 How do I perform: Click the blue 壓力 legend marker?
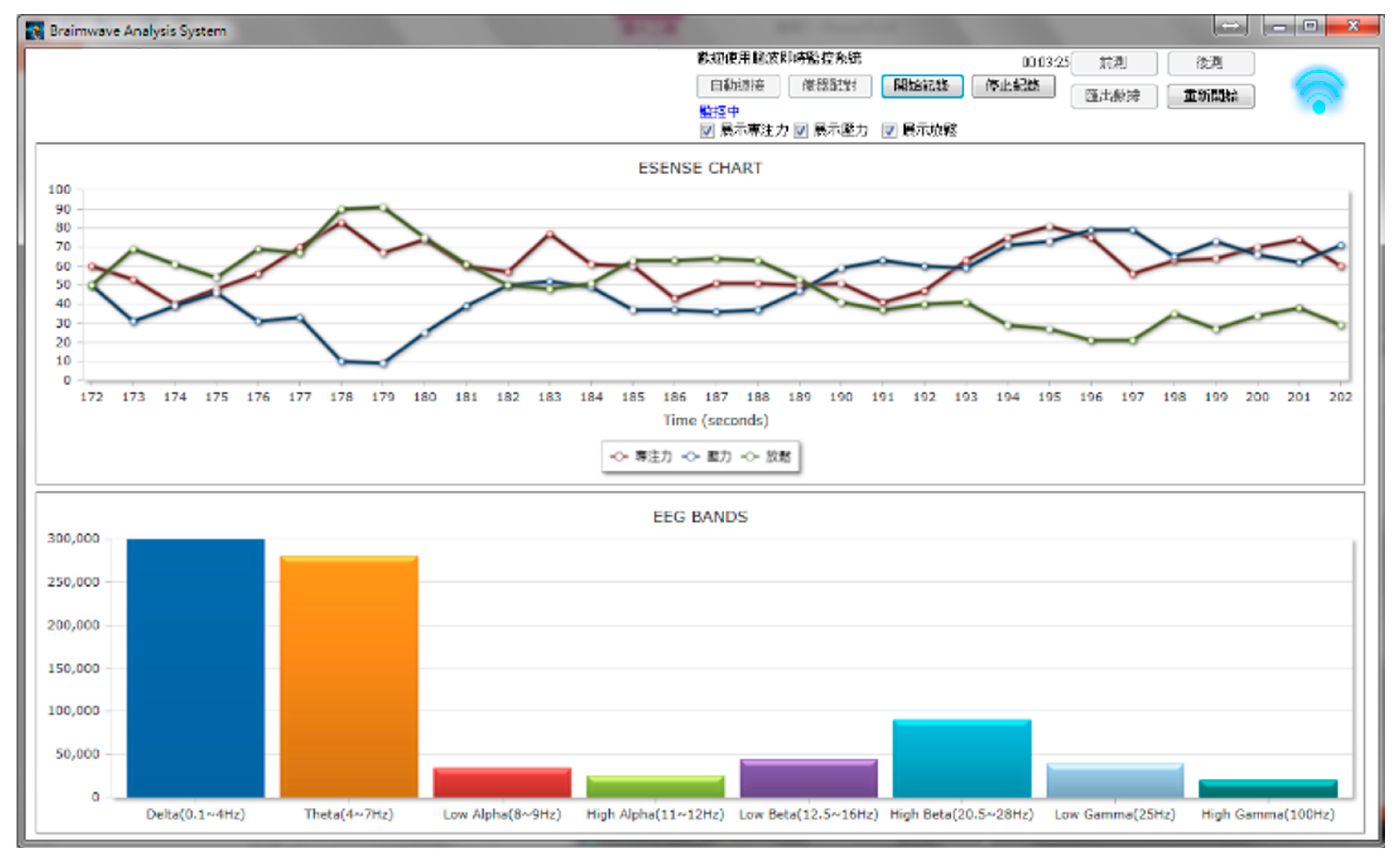tap(691, 456)
